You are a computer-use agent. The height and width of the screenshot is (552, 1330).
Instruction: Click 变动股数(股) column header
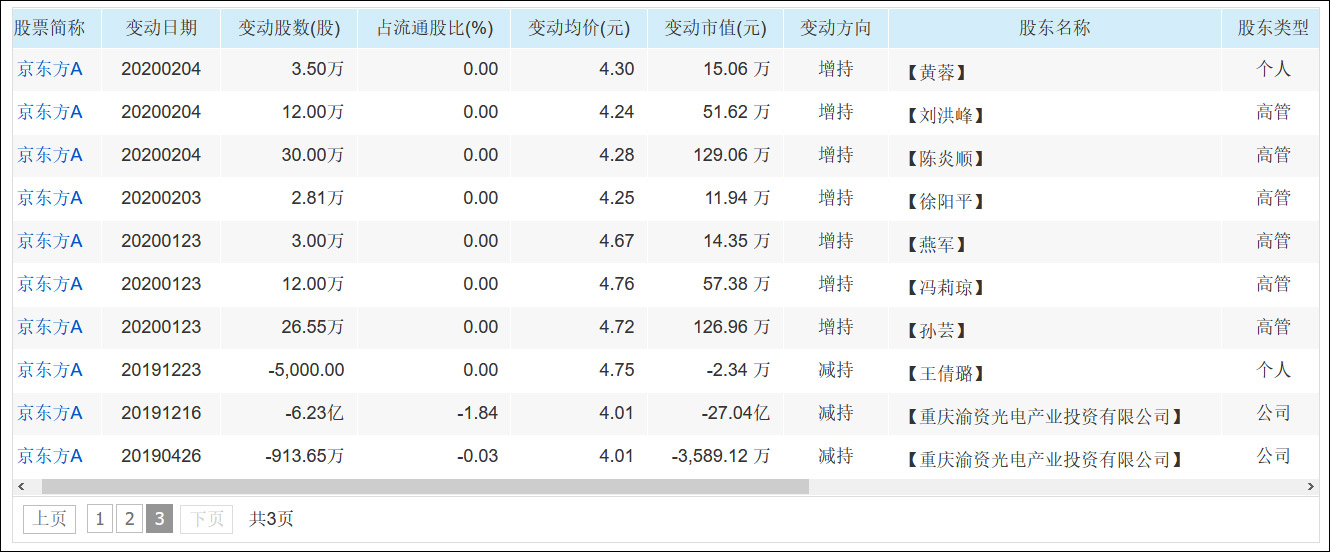click(289, 28)
